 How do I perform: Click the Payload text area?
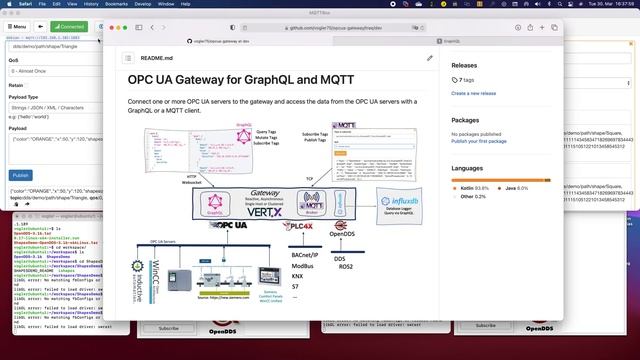click(55, 149)
